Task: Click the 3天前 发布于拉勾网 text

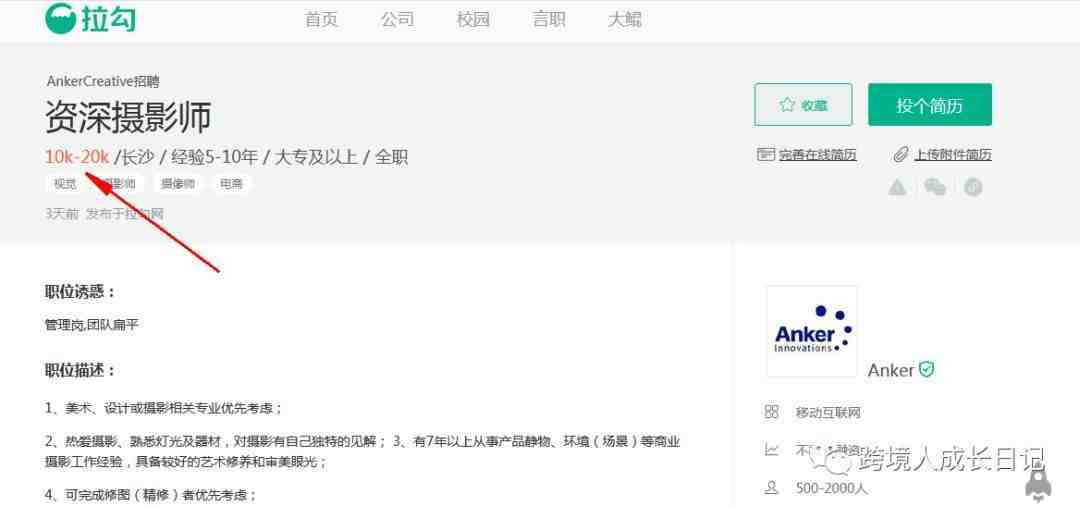Action: coord(105,214)
